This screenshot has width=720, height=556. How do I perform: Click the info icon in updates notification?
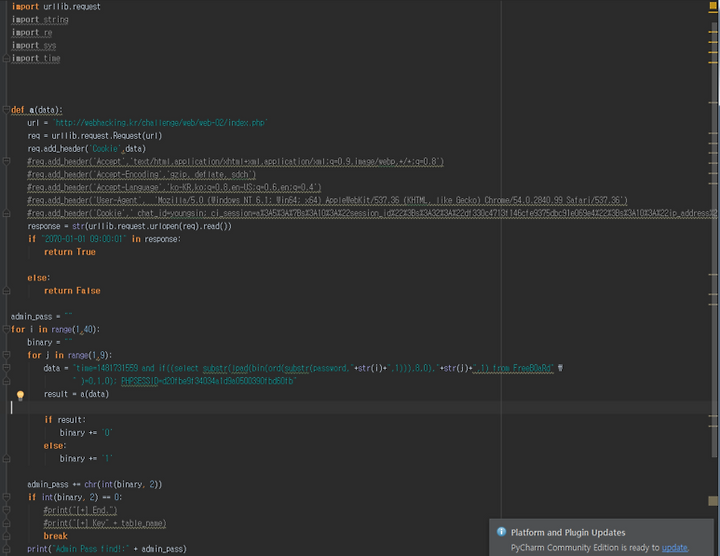pos(501,532)
